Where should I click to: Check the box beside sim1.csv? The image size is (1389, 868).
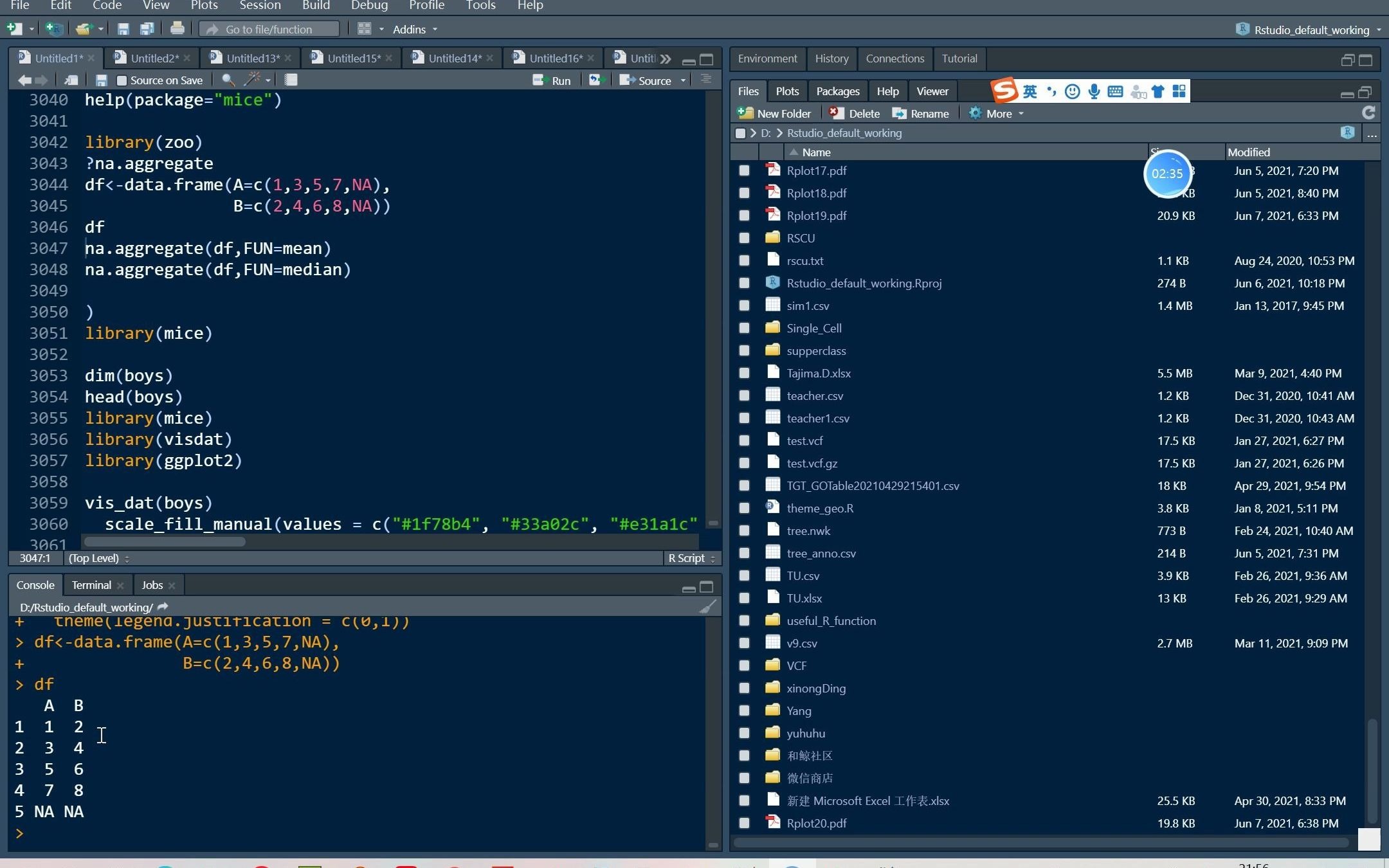744,306
